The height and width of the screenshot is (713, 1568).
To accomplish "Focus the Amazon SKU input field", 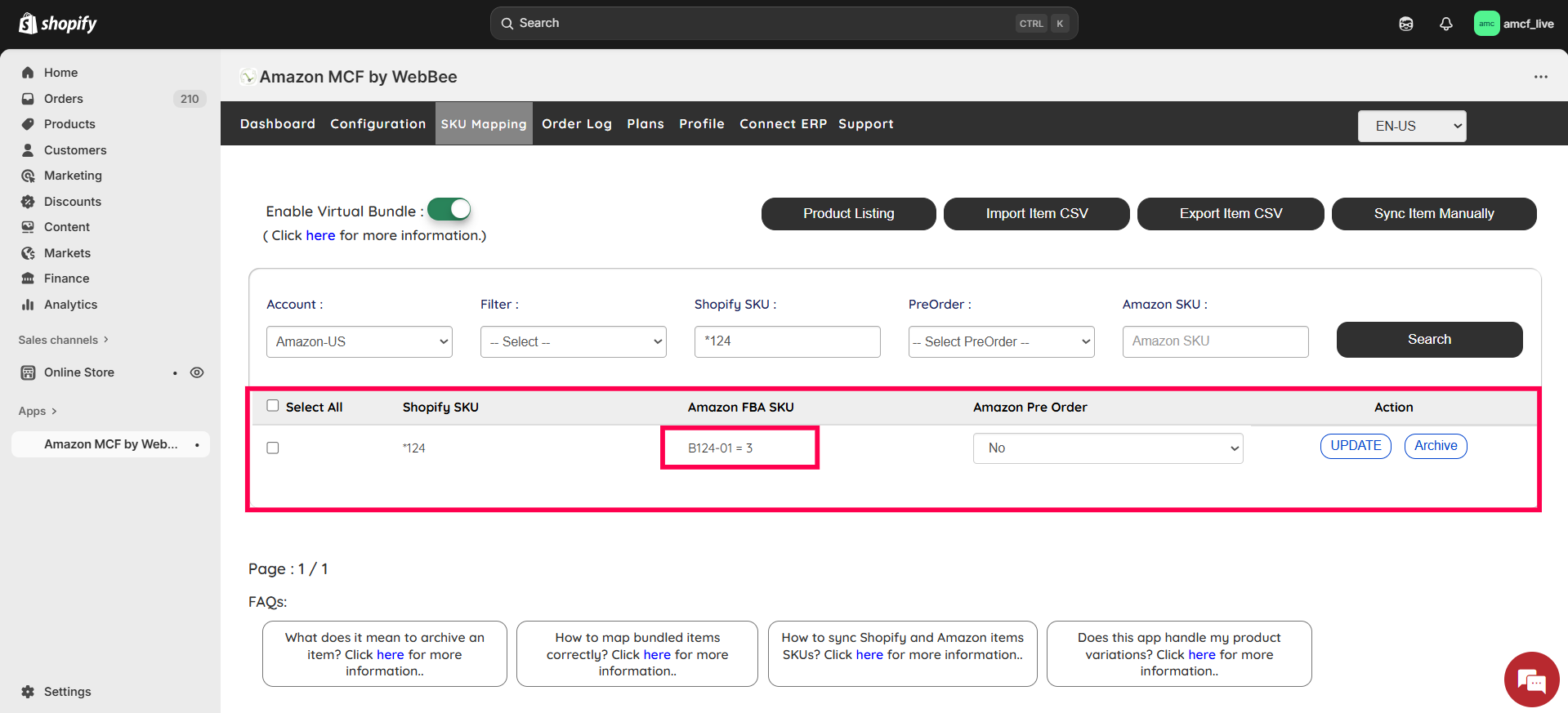I will (x=1215, y=341).
